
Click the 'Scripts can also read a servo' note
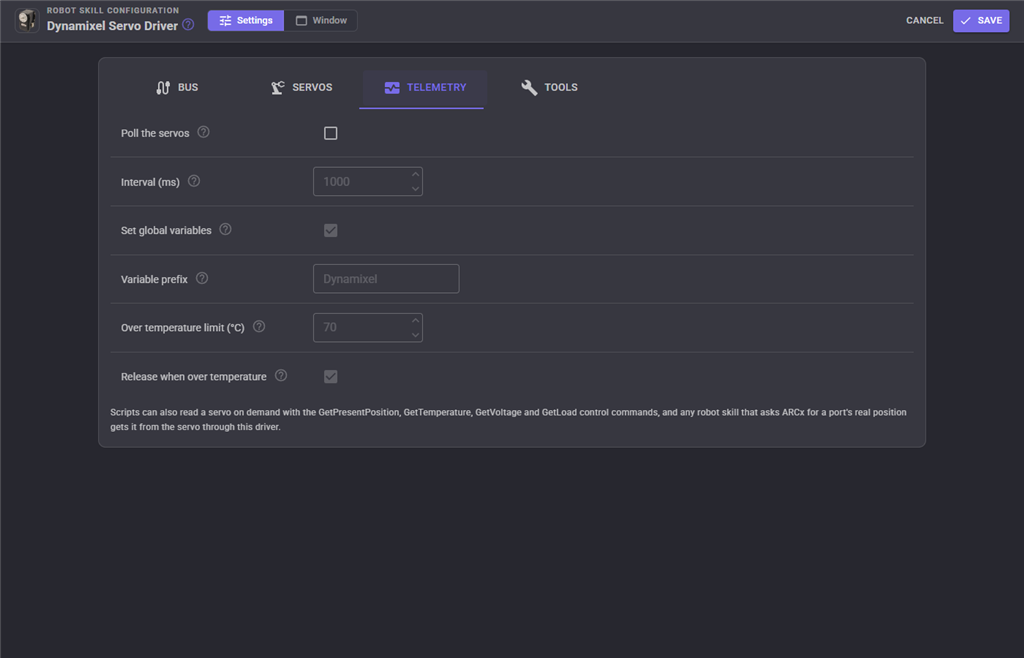[508, 420]
